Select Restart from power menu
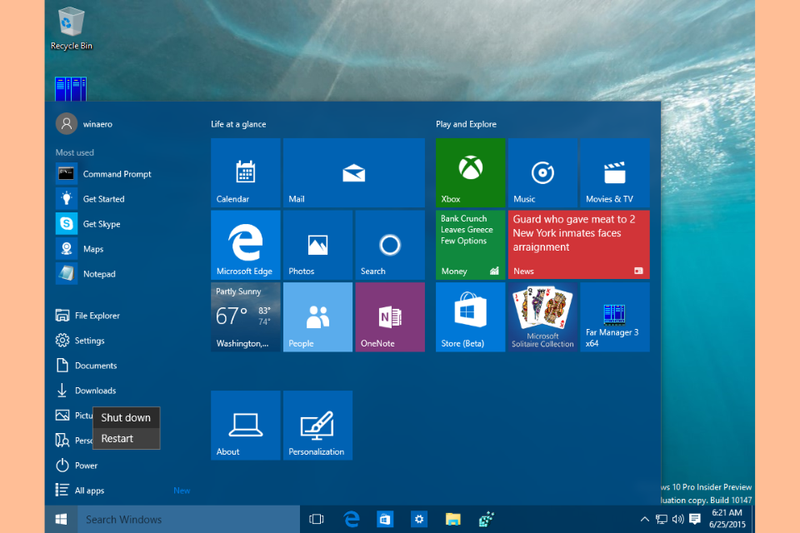The width and height of the screenshot is (800, 533). click(x=126, y=439)
